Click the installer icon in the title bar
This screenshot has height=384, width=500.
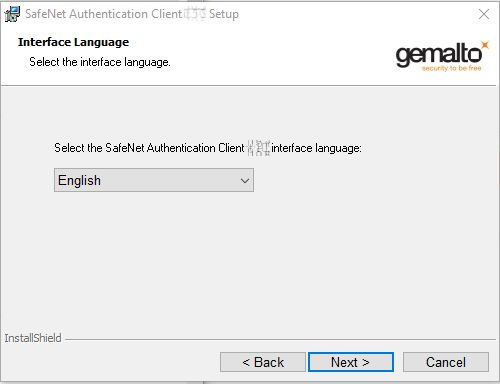(12, 14)
